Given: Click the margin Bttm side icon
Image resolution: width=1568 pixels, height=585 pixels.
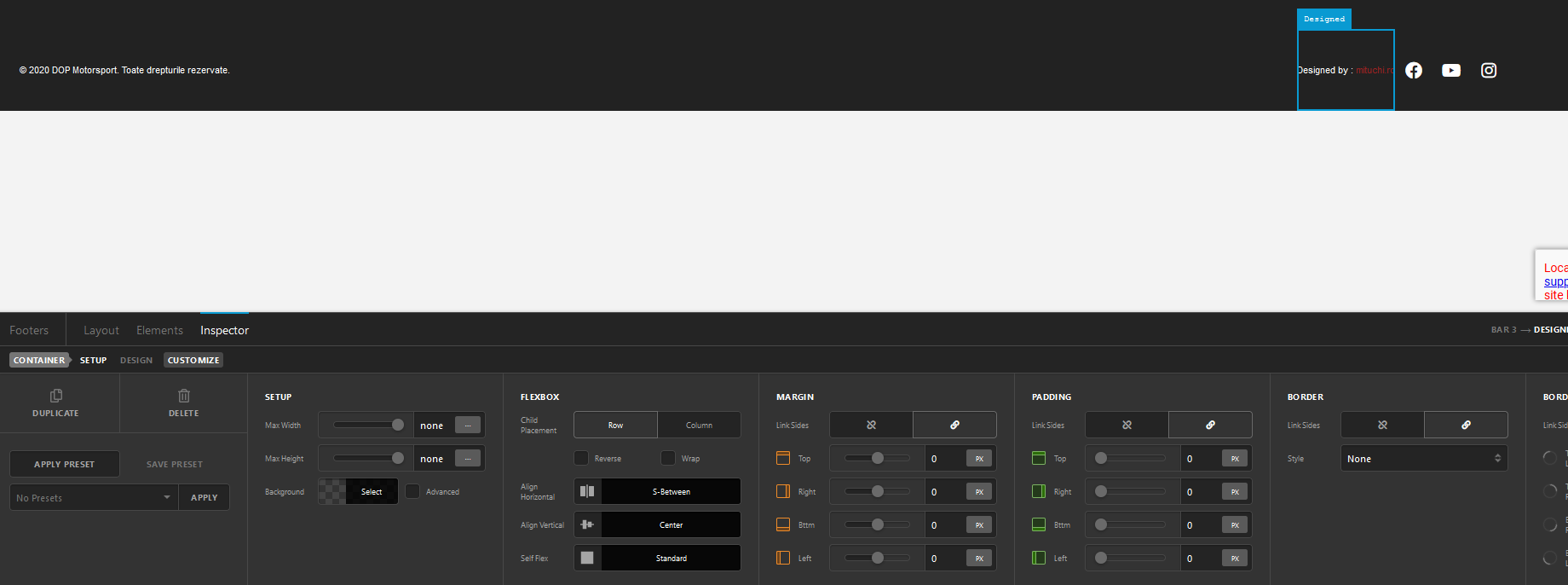Looking at the screenshot, I should [x=783, y=524].
